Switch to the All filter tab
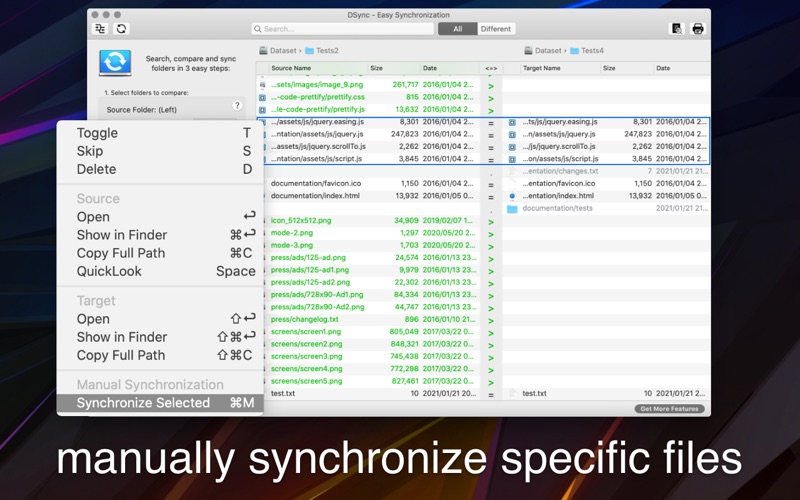 [458, 29]
